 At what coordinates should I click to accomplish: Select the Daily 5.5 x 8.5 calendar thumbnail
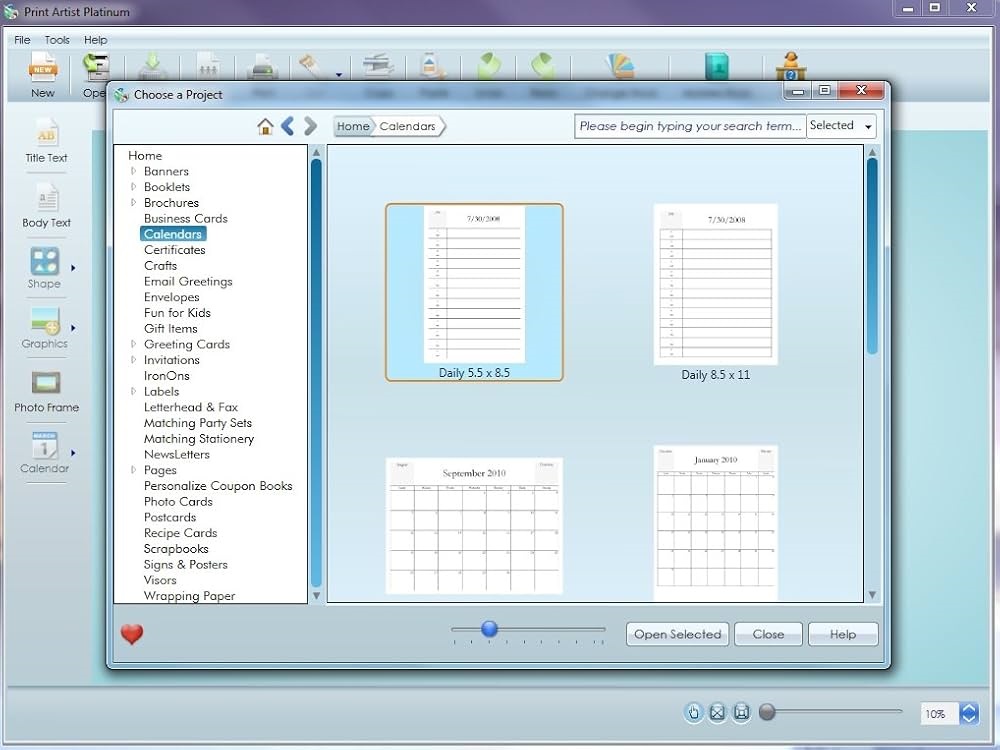(x=474, y=293)
